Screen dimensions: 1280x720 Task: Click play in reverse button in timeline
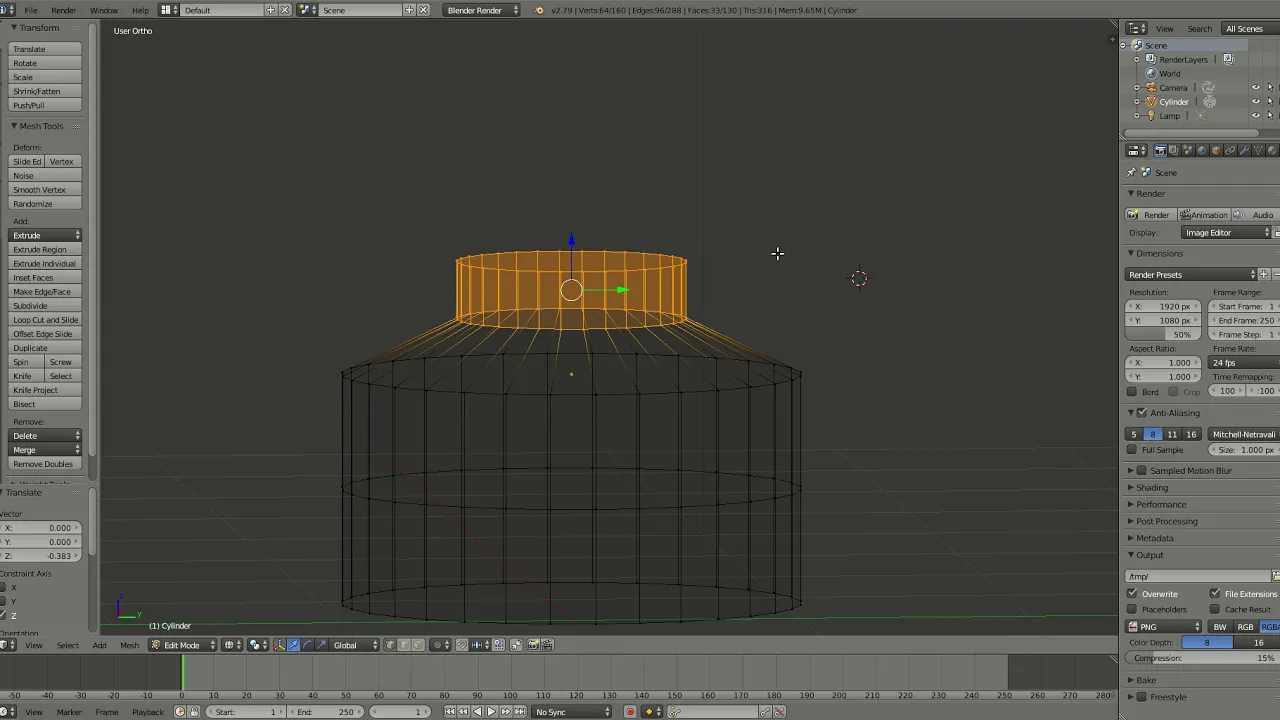pyautogui.click(x=477, y=712)
